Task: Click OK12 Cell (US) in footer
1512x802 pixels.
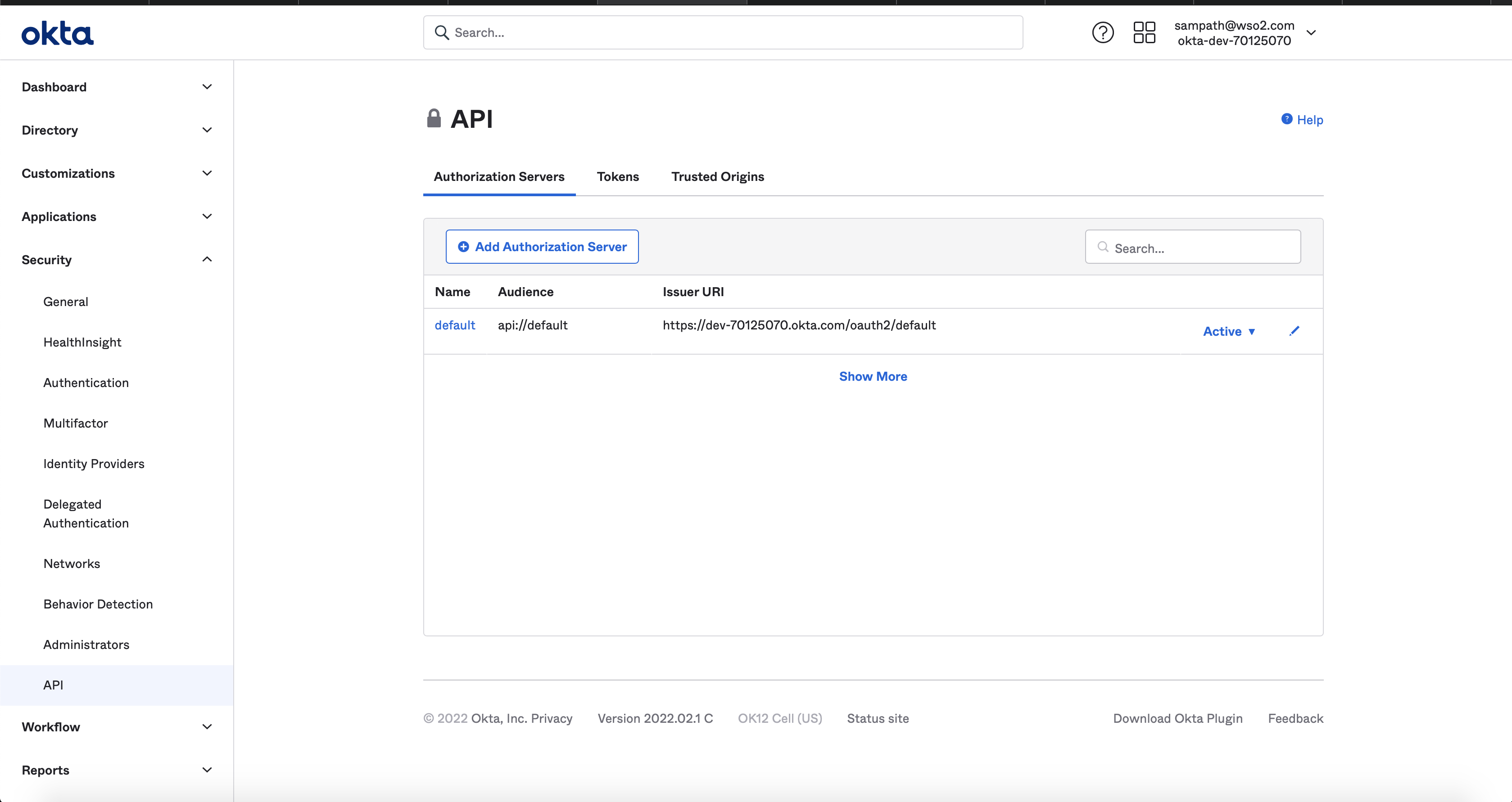Action: (779, 718)
